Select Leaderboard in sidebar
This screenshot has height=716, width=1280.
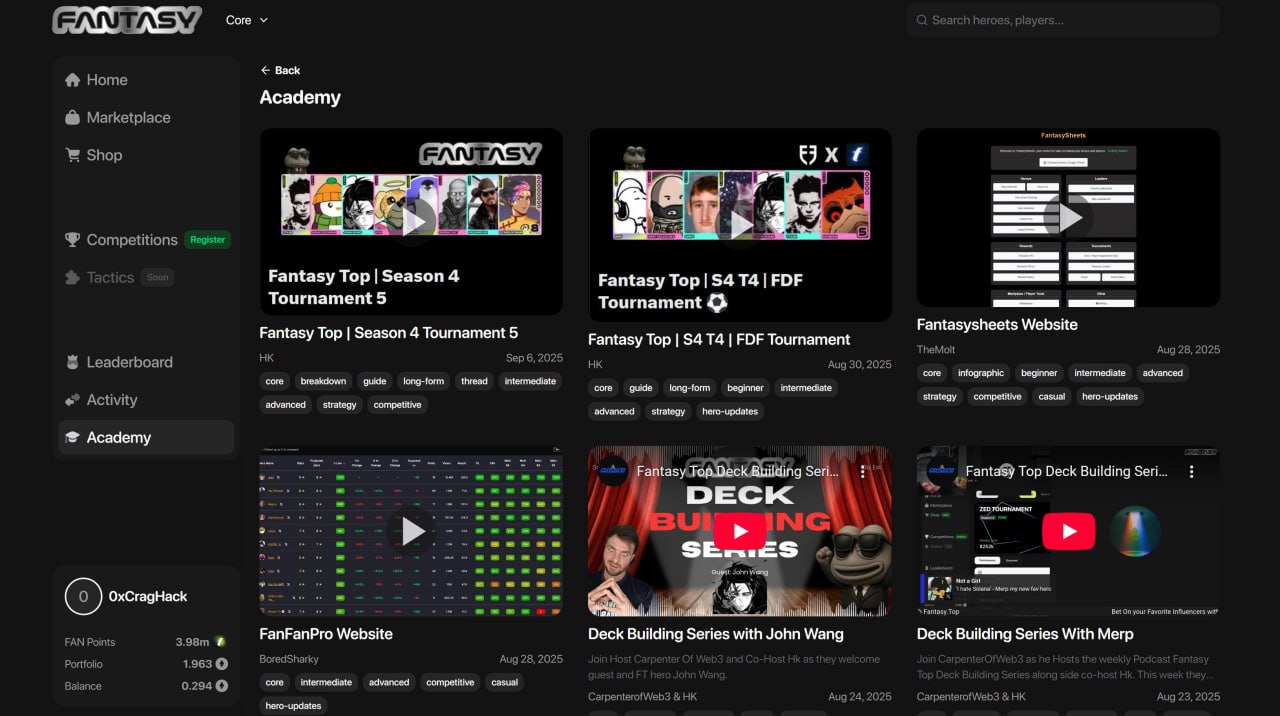[146, 362]
